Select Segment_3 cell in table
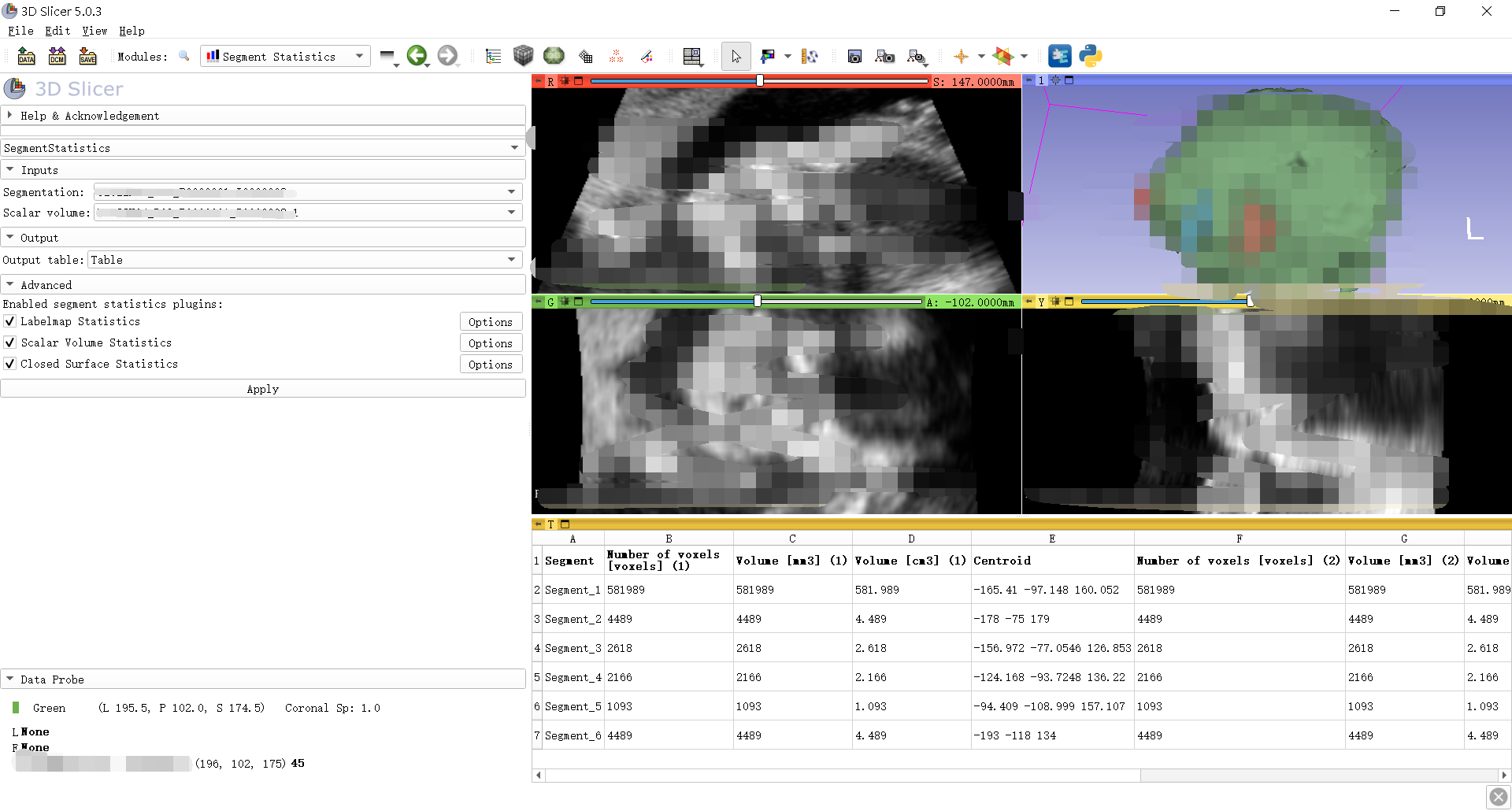 point(573,648)
